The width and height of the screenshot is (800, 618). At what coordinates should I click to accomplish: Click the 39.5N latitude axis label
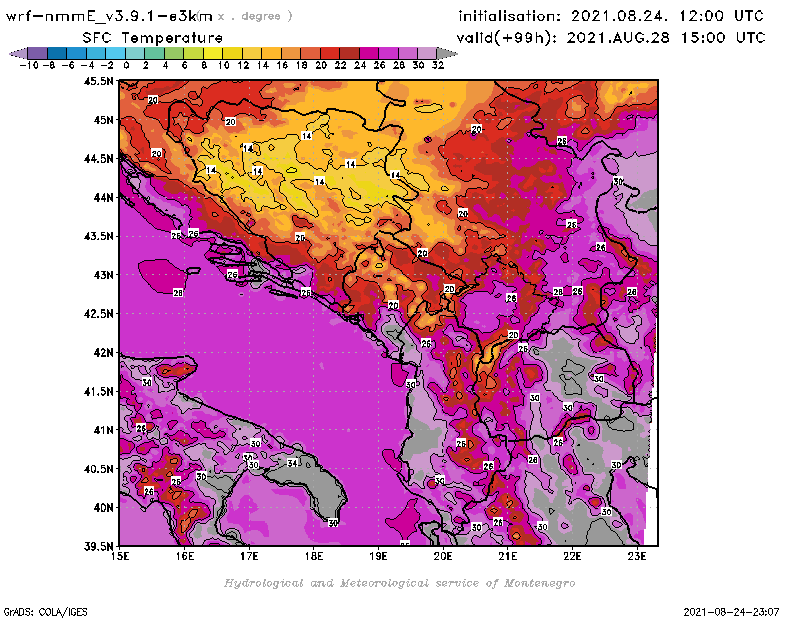click(99, 547)
